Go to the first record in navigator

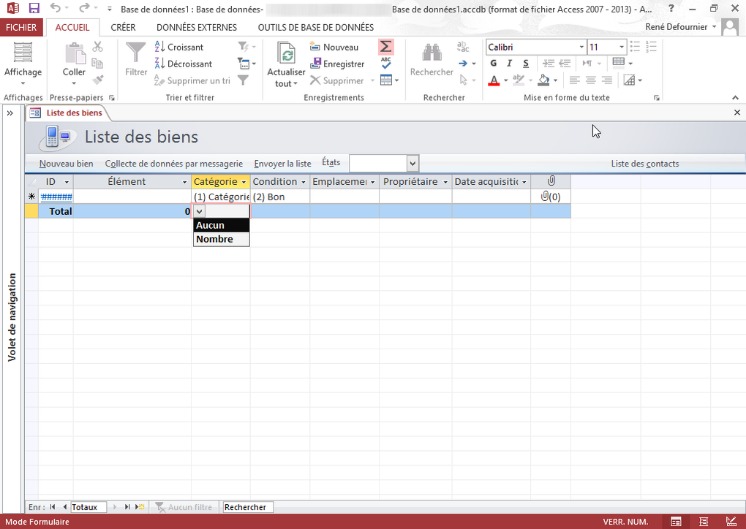tap(52, 507)
